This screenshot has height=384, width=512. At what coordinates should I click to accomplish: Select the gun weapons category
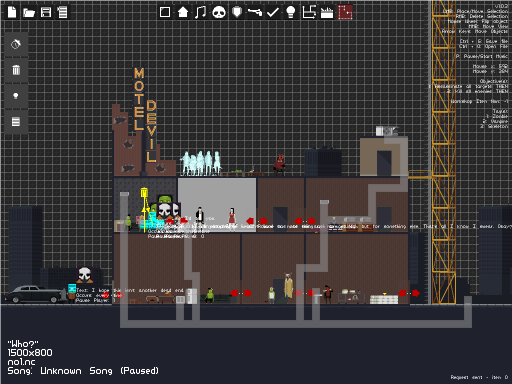(255, 12)
